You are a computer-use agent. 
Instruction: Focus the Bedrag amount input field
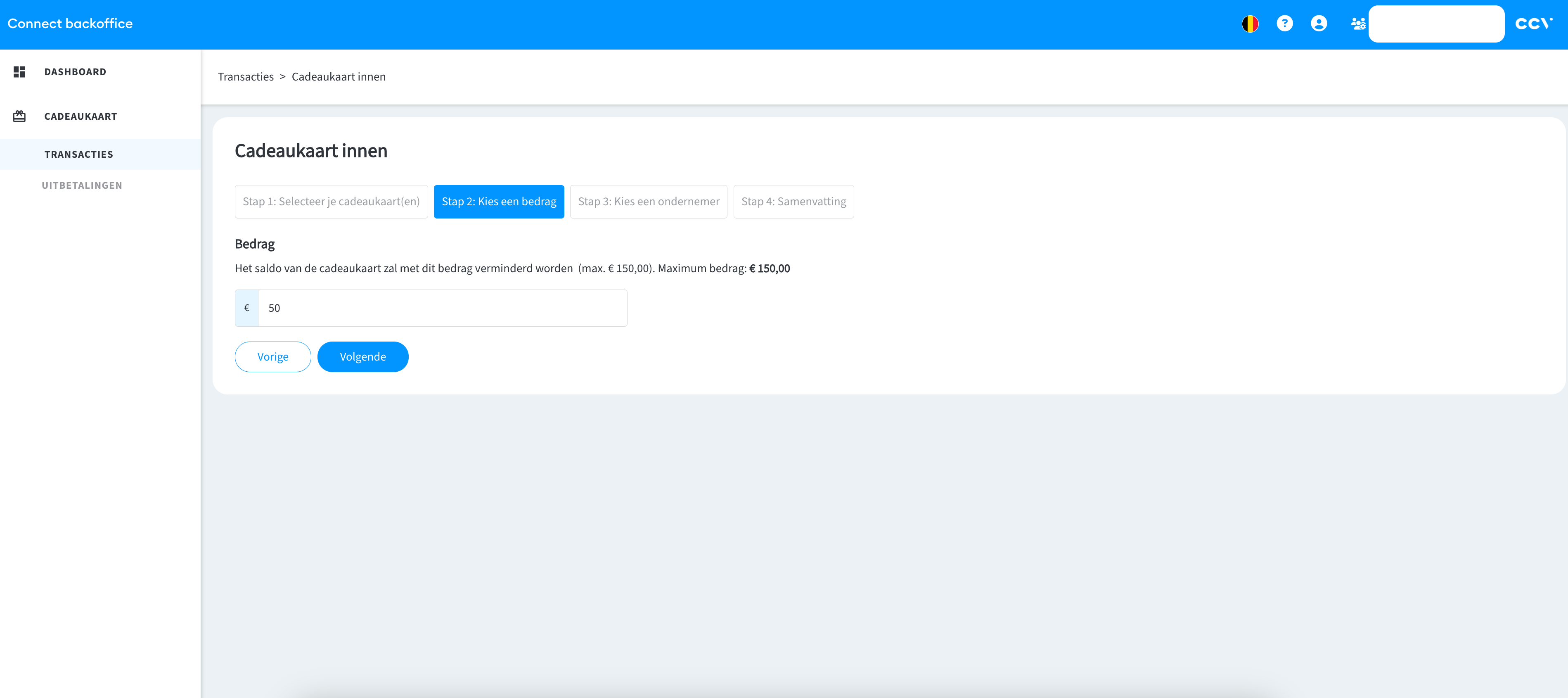tap(442, 308)
